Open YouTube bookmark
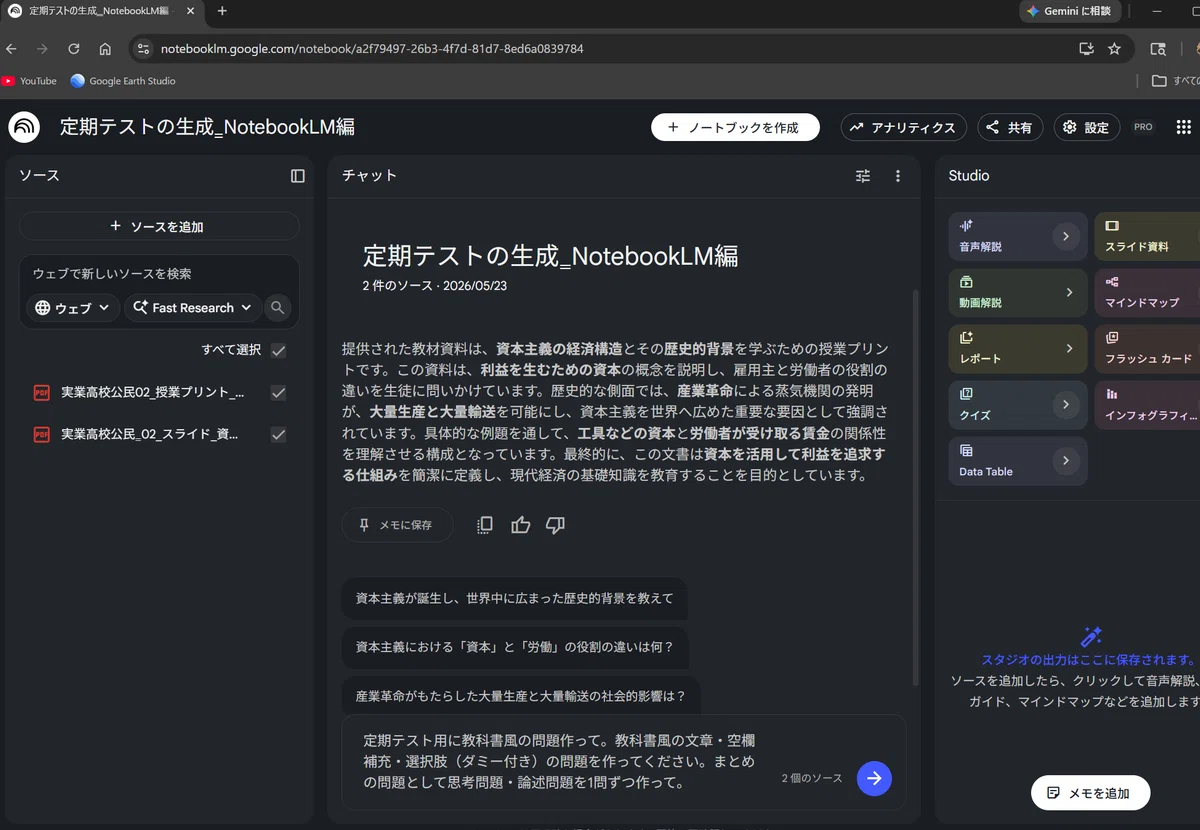This screenshot has height=830, width=1200. pos(29,81)
